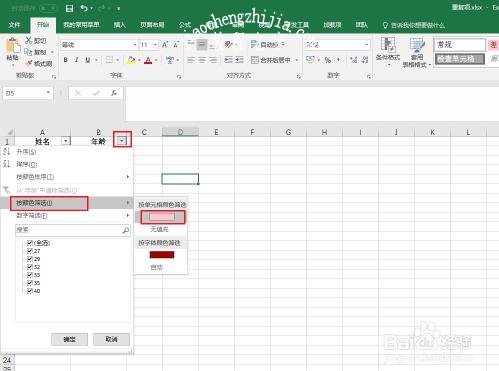Click the Decrease Decimal icon
The image size is (499, 371).
365,60
